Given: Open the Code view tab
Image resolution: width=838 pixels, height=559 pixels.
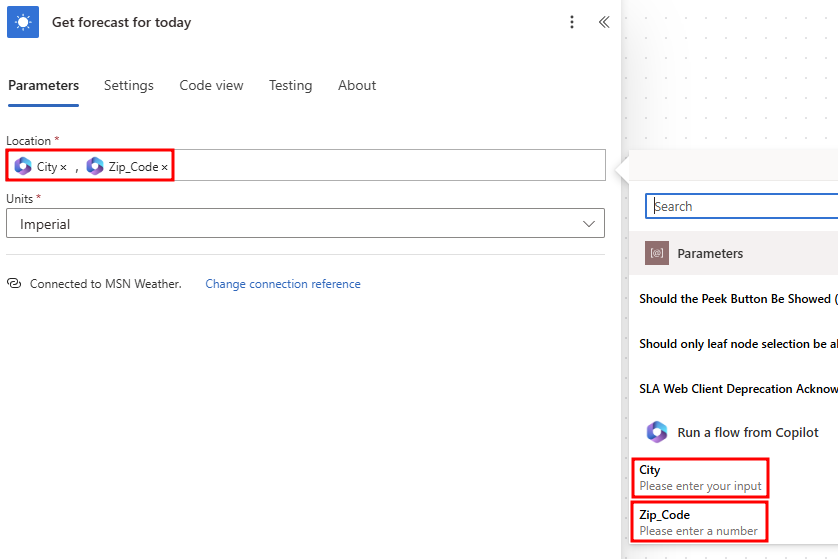Looking at the screenshot, I should tap(211, 86).
